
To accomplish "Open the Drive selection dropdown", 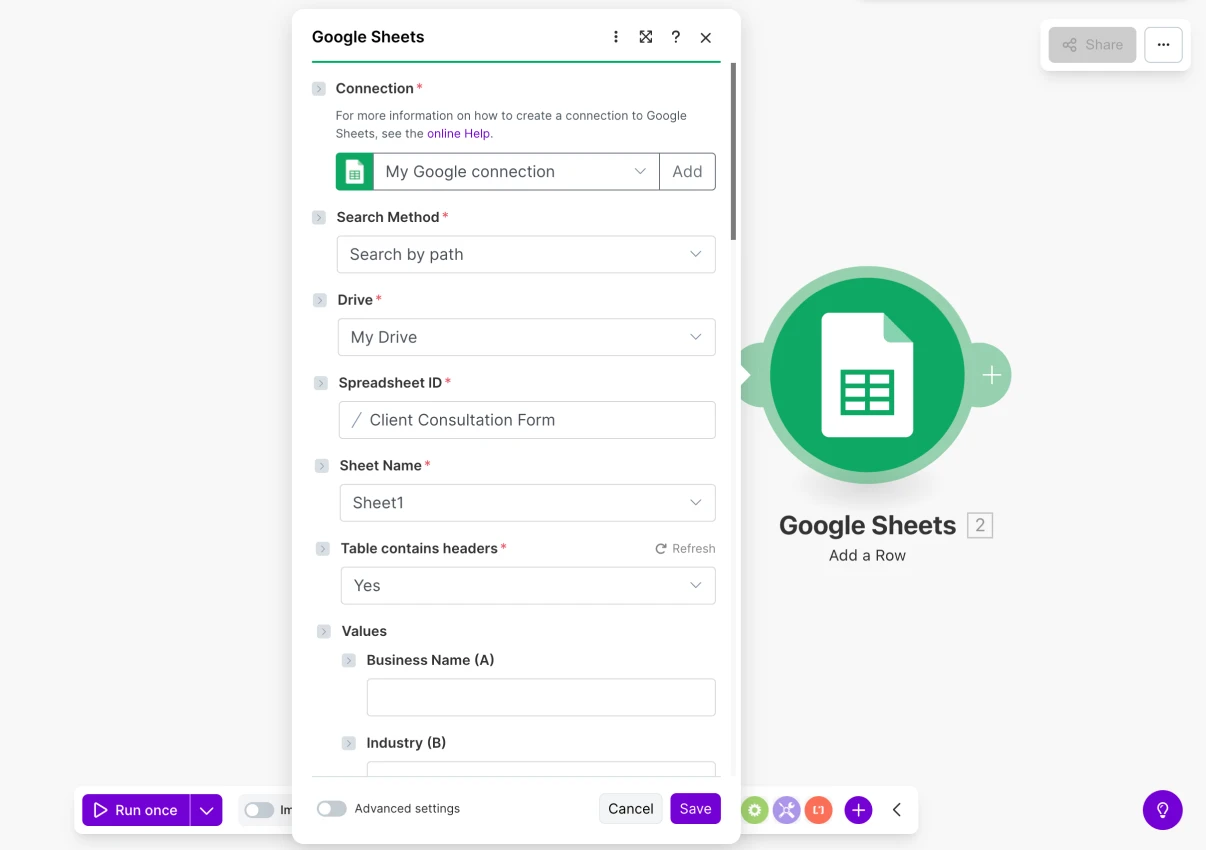I will coord(526,337).
